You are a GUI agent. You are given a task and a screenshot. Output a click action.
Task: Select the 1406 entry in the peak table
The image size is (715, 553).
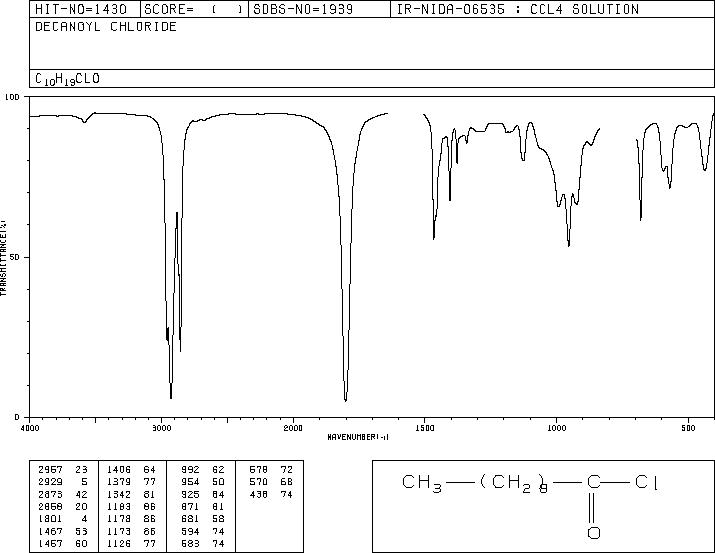pos(131,470)
